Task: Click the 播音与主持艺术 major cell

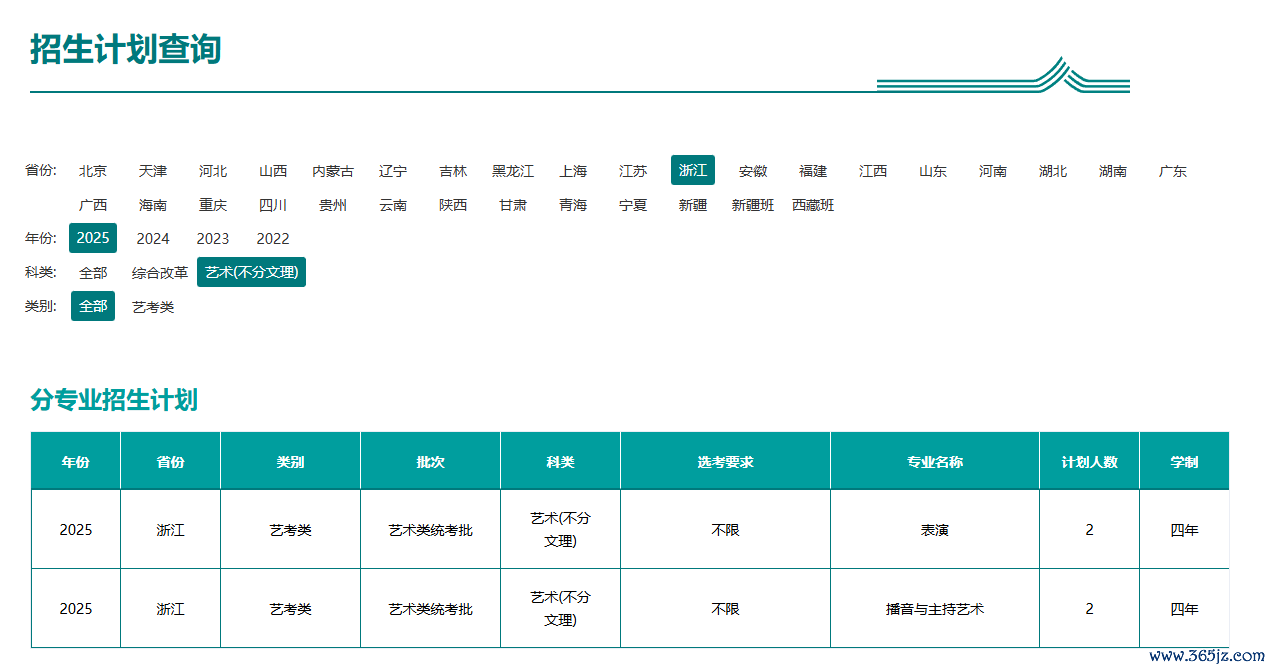Action: click(x=935, y=609)
